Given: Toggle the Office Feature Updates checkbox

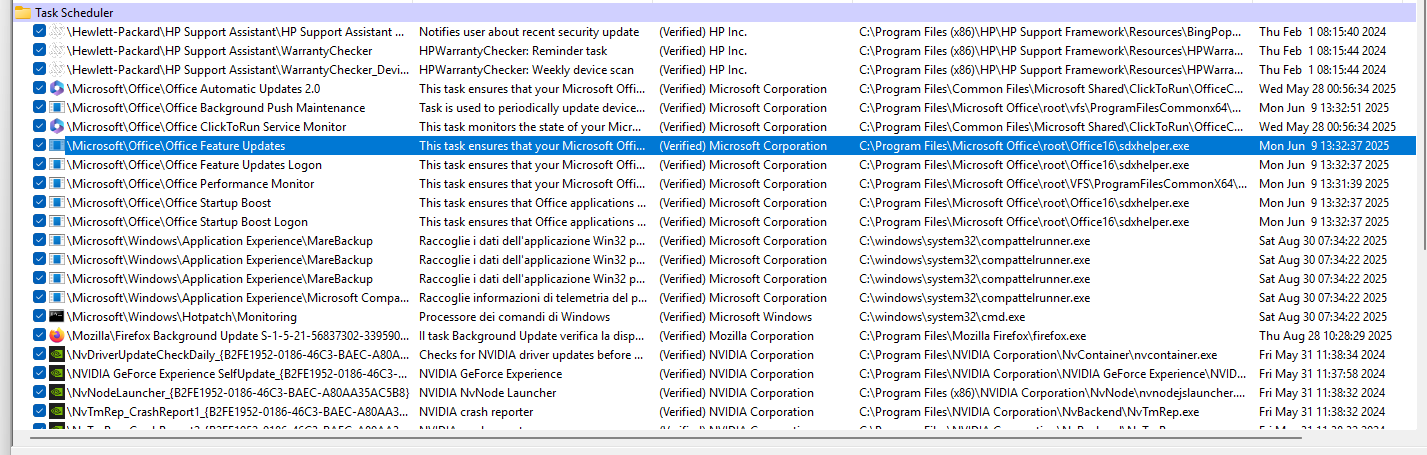Looking at the screenshot, I should [39, 146].
